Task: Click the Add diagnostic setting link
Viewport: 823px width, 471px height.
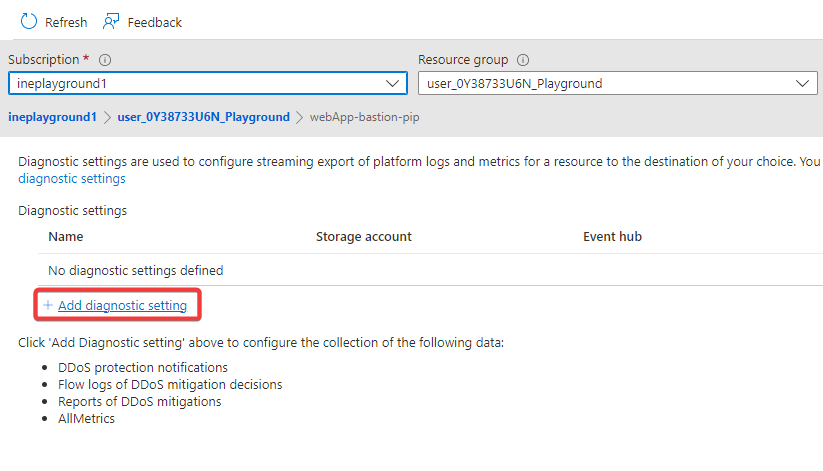Action: (122, 305)
